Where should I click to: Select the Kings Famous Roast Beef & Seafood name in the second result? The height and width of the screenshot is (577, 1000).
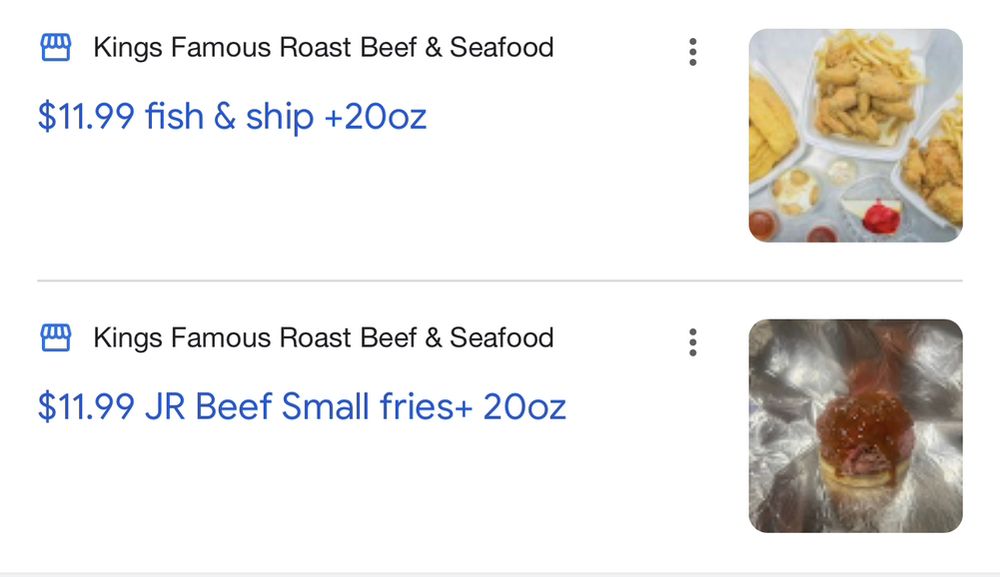coord(323,338)
